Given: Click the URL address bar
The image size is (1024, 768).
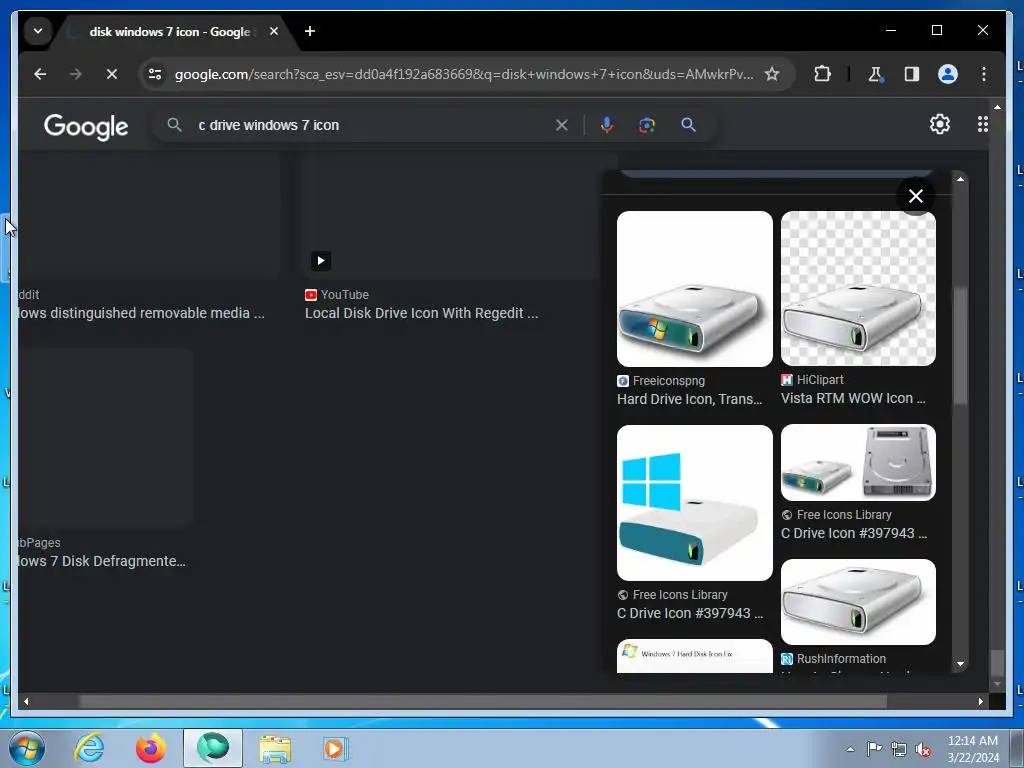Looking at the screenshot, I should pos(463,74).
